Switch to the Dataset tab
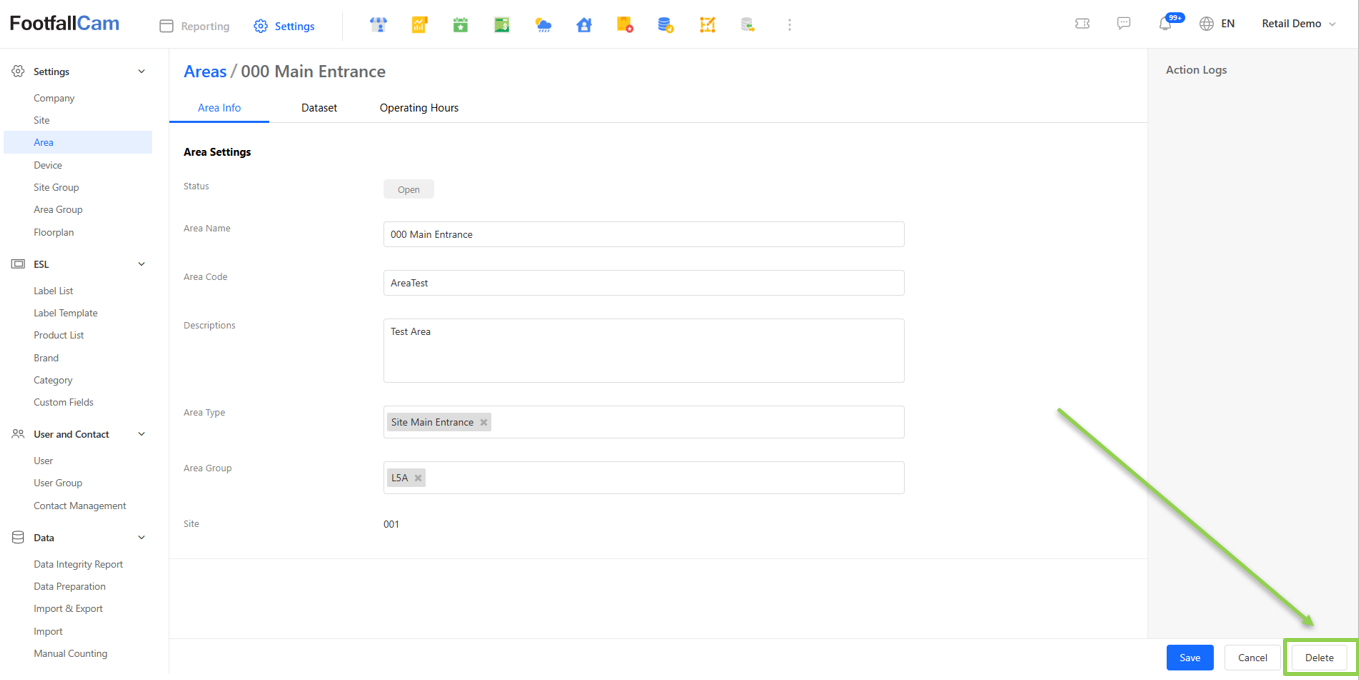The image size is (1359, 680). pos(319,108)
